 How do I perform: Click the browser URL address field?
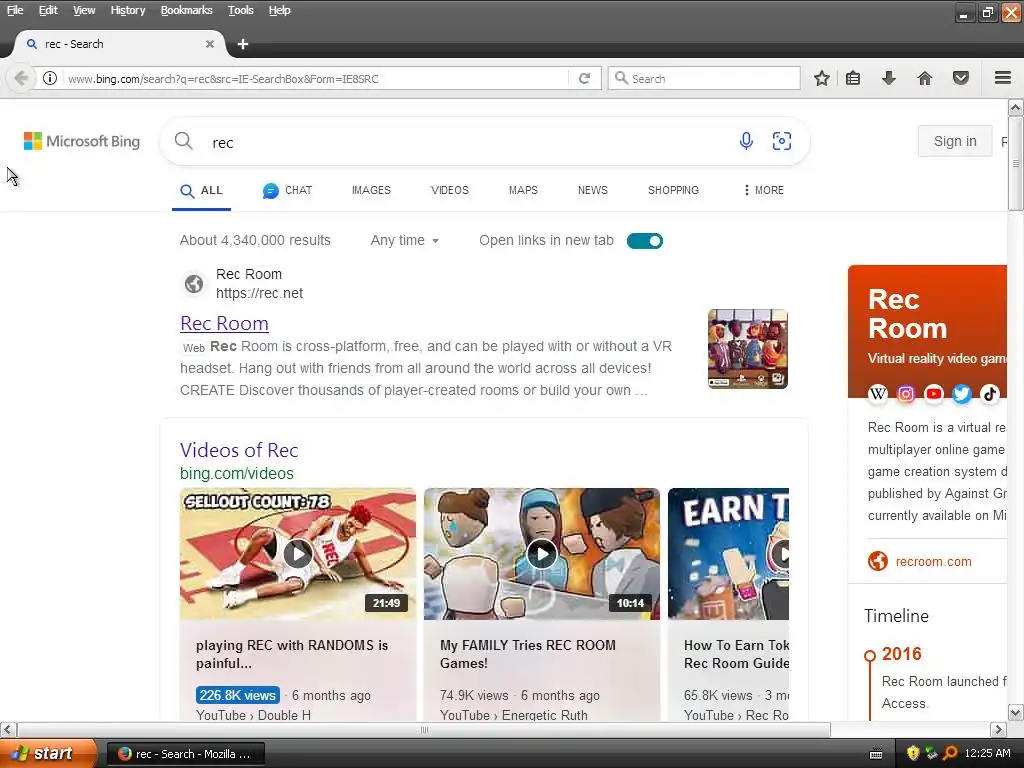pos(317,78)
